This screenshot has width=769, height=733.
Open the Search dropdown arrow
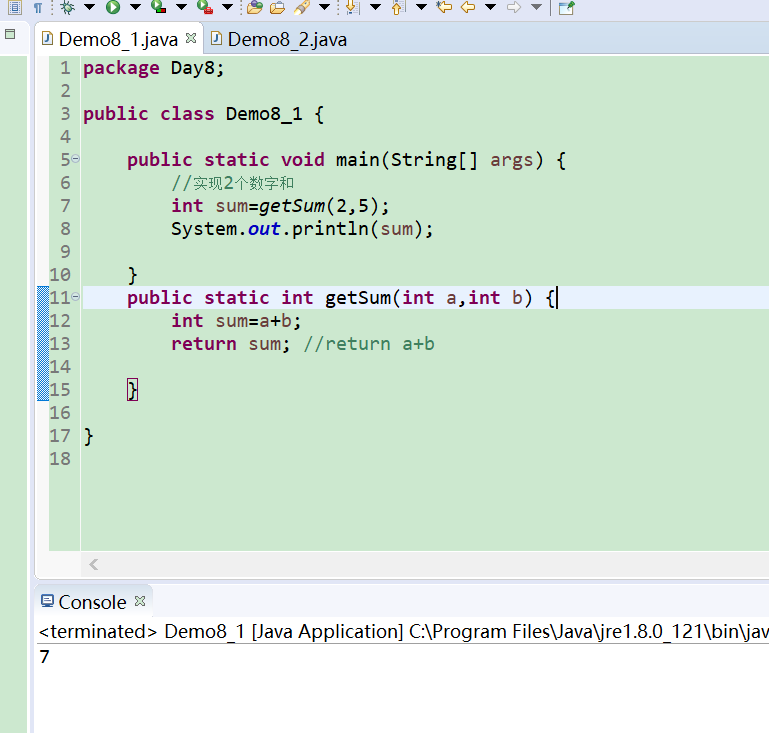[324, 7]
